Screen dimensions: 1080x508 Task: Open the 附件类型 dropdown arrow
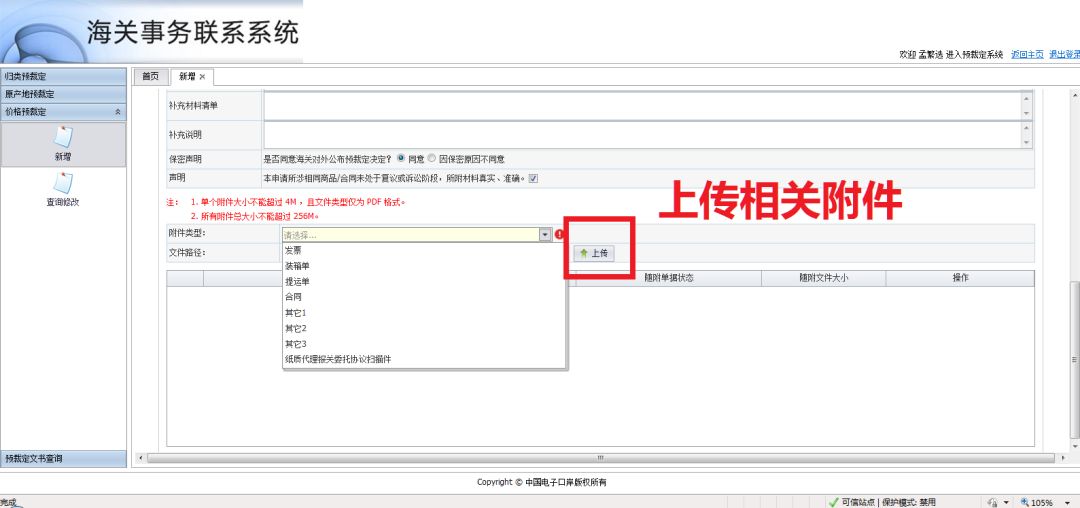[545, 235]
